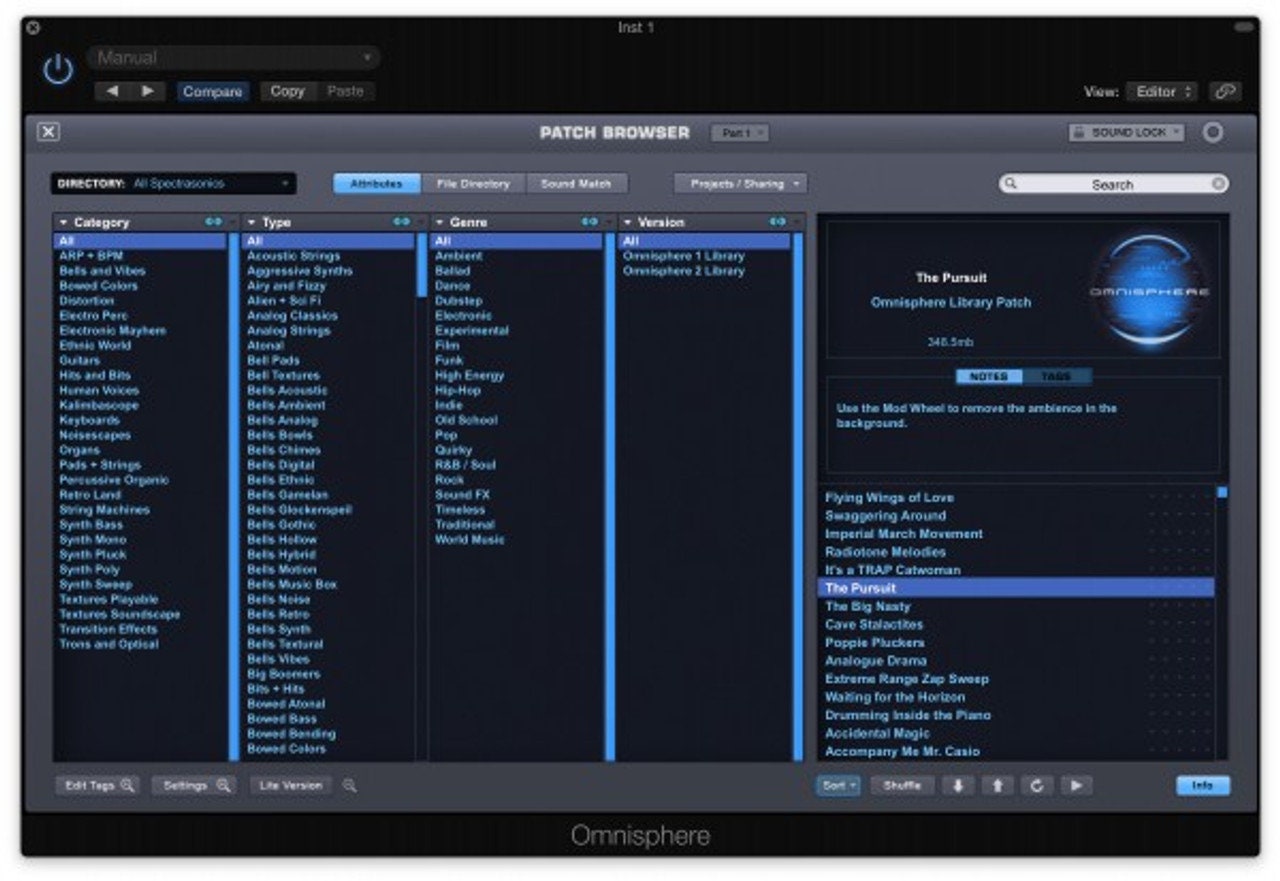1280x881 pixels.
Task: Click the link icon on Type column
Action: point(401,222)
